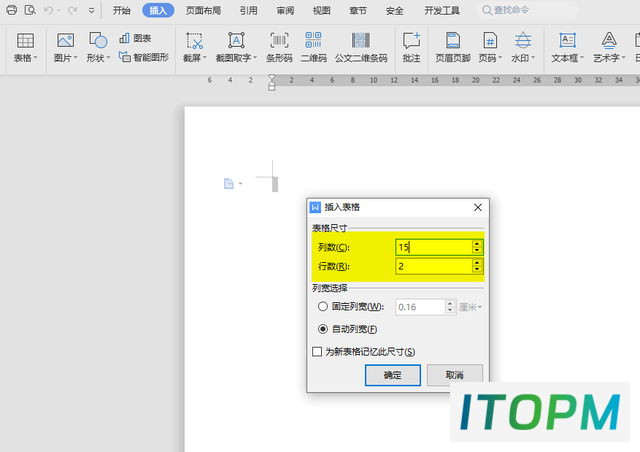Click the left indent marker on ruler
Viewport: 640px width, 452px height.
pos(271,87)
